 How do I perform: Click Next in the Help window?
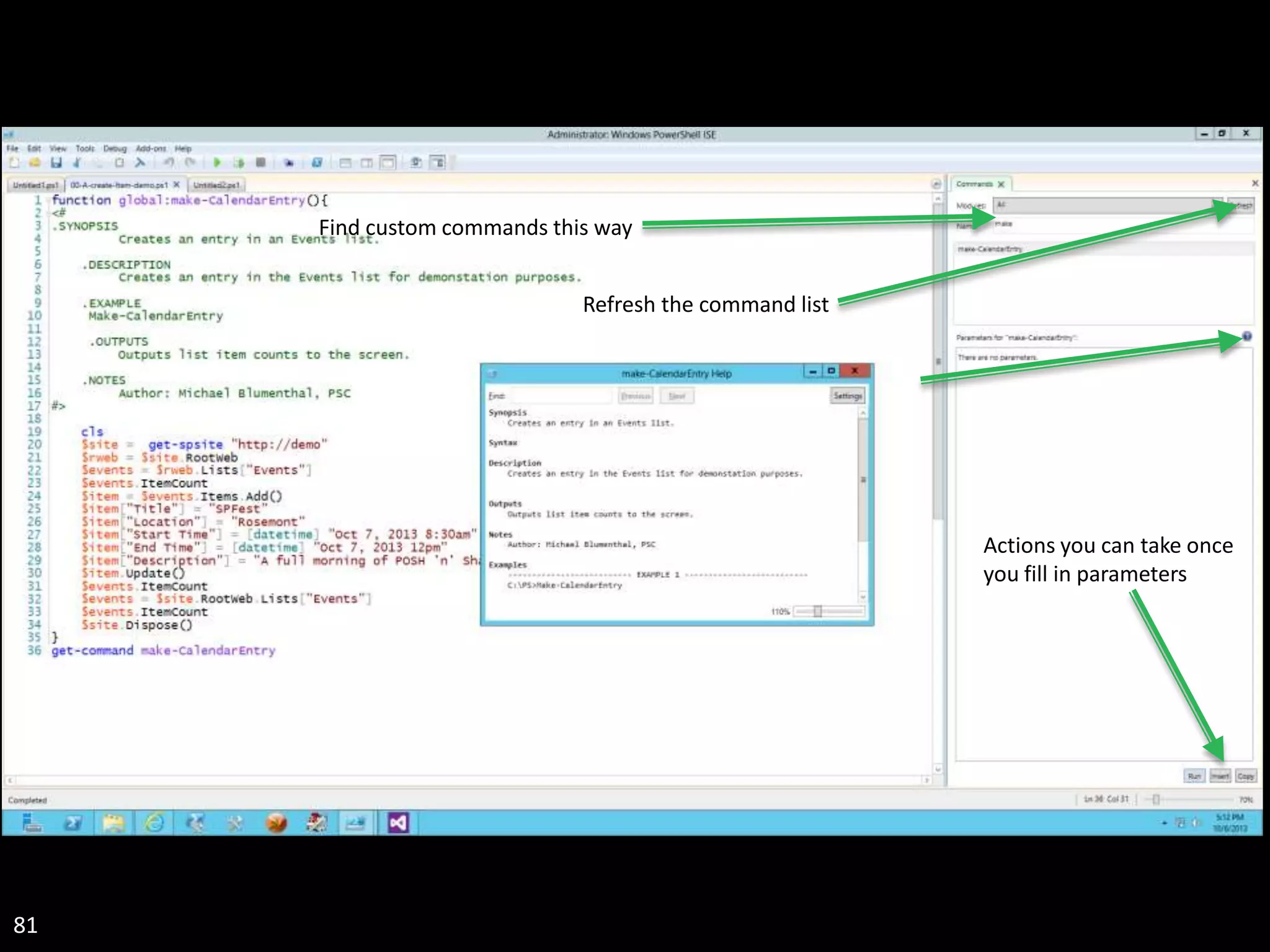pyautogui.click(x=677, y=395)
